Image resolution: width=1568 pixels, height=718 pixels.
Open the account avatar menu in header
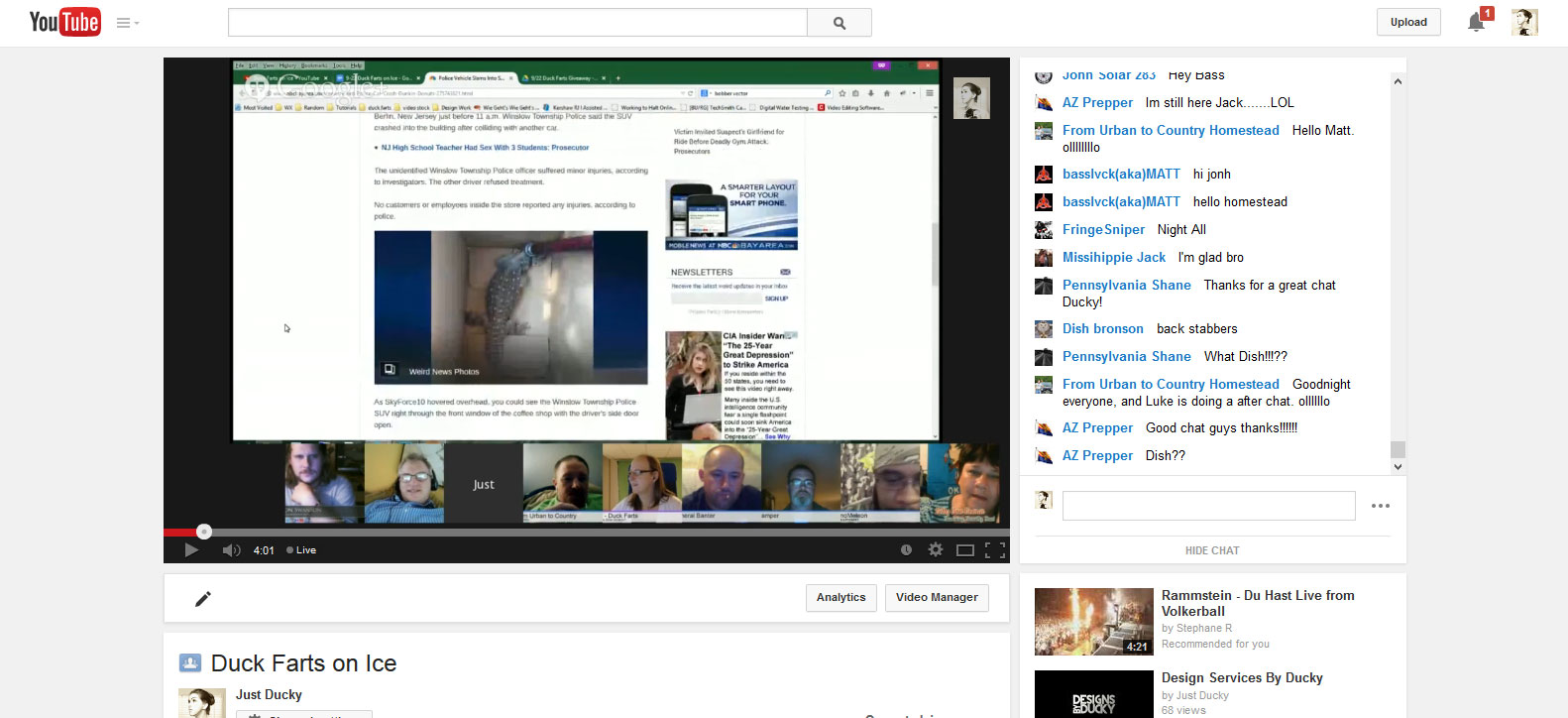pyautogui.click(x=1523, y=22)
